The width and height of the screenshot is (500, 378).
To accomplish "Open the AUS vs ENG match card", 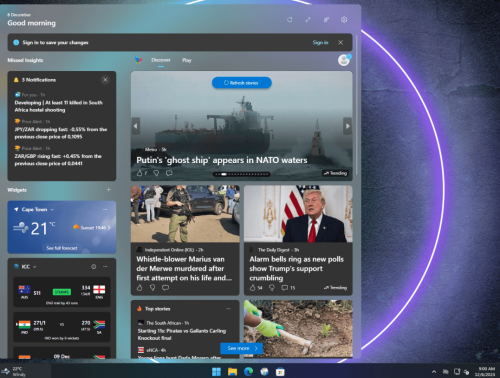I will 62,292.
